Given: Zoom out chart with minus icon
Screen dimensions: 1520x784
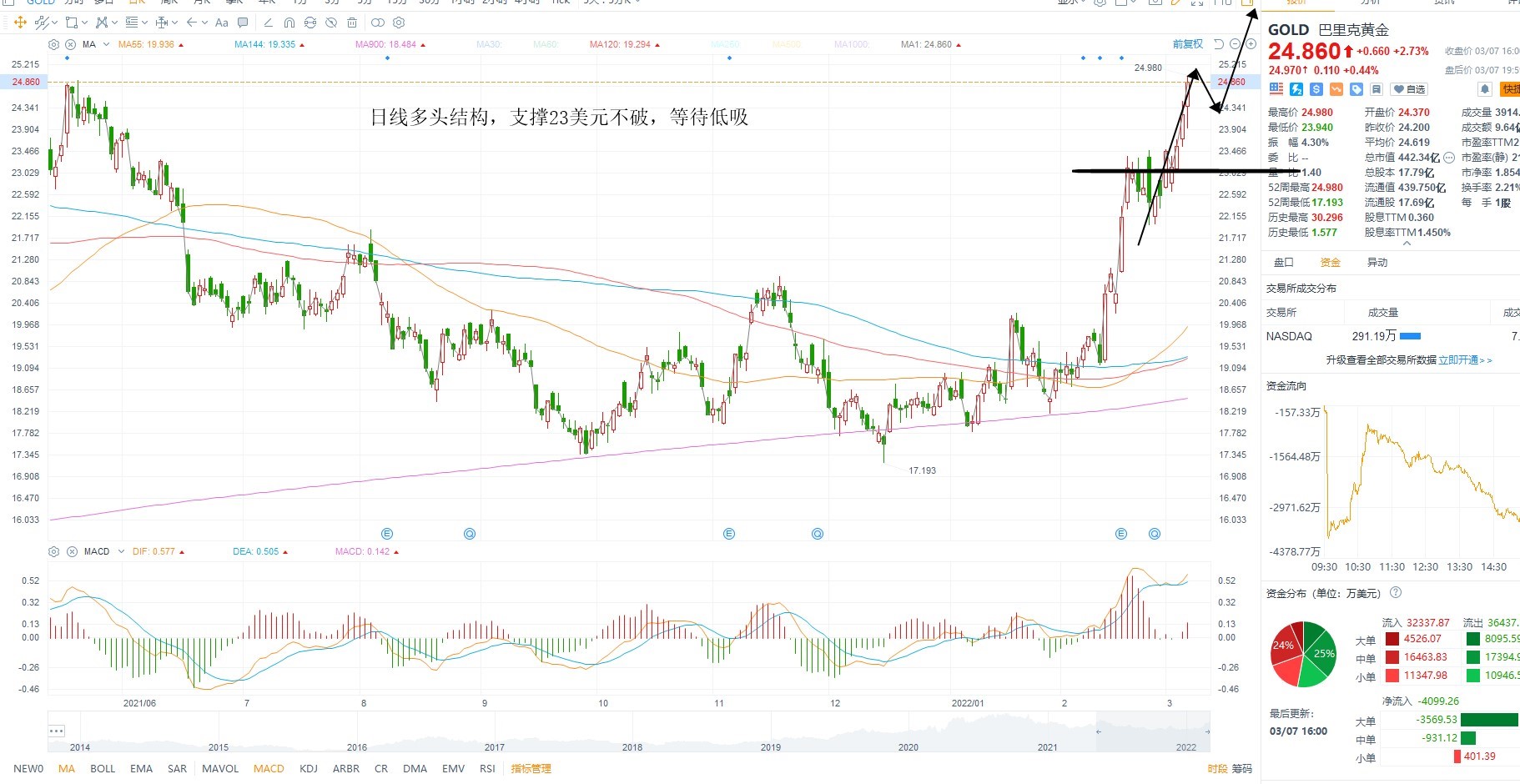Looking at the screenshot, I should tap(1236, 44).
